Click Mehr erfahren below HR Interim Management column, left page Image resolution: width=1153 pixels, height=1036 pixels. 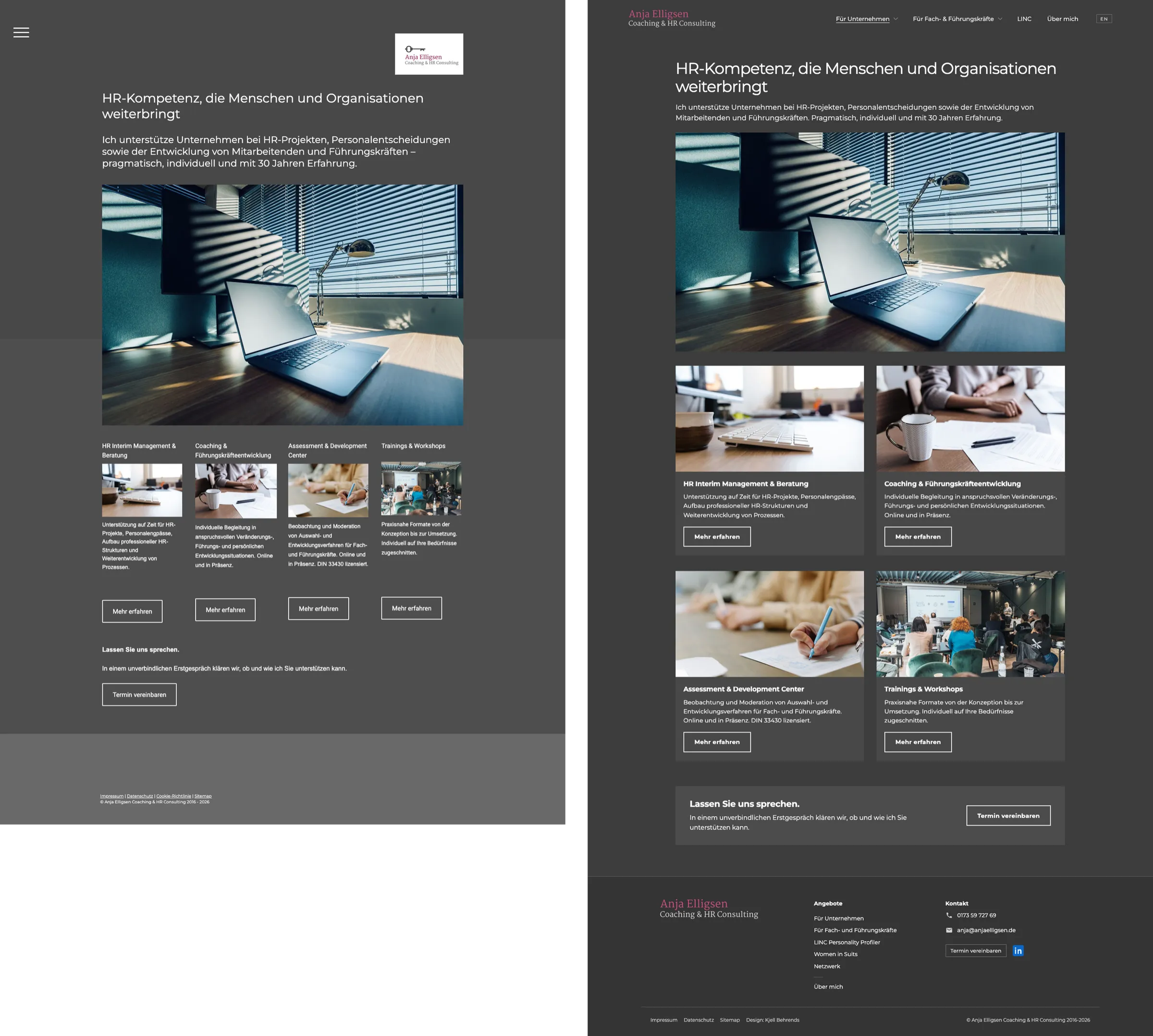pos(132,611)
